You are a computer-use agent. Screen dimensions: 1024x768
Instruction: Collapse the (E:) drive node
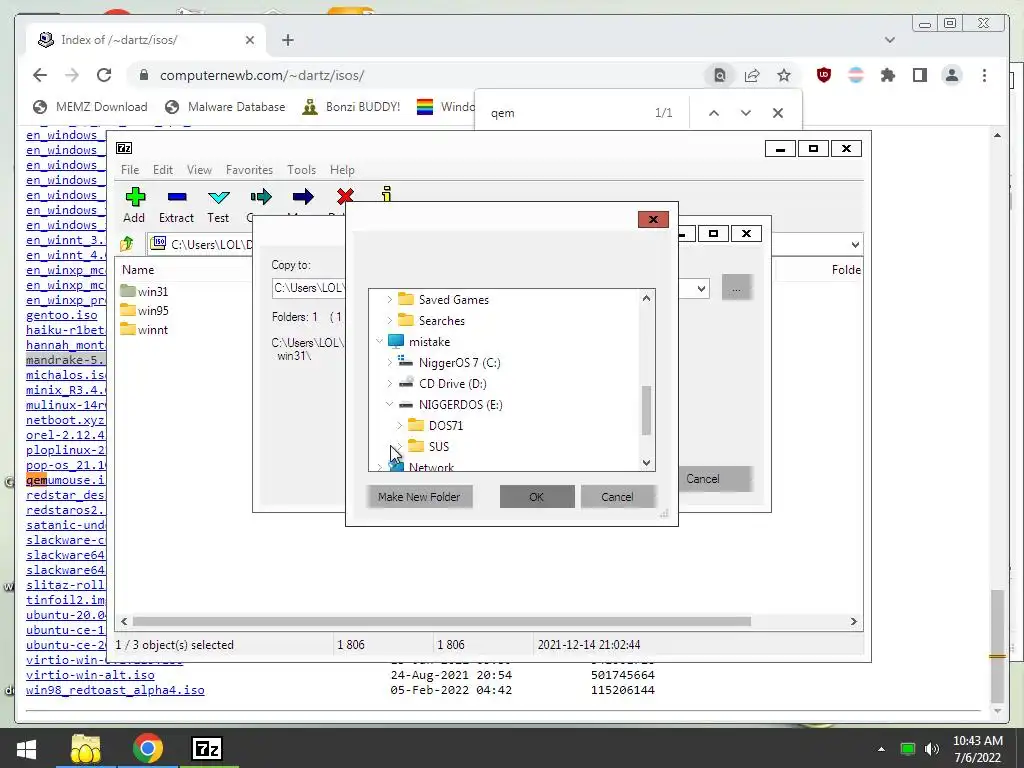389,404
